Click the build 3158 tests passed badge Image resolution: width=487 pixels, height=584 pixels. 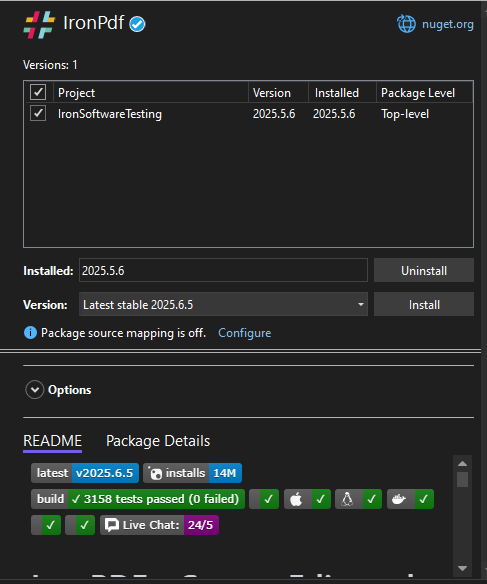tap(138, 499)
